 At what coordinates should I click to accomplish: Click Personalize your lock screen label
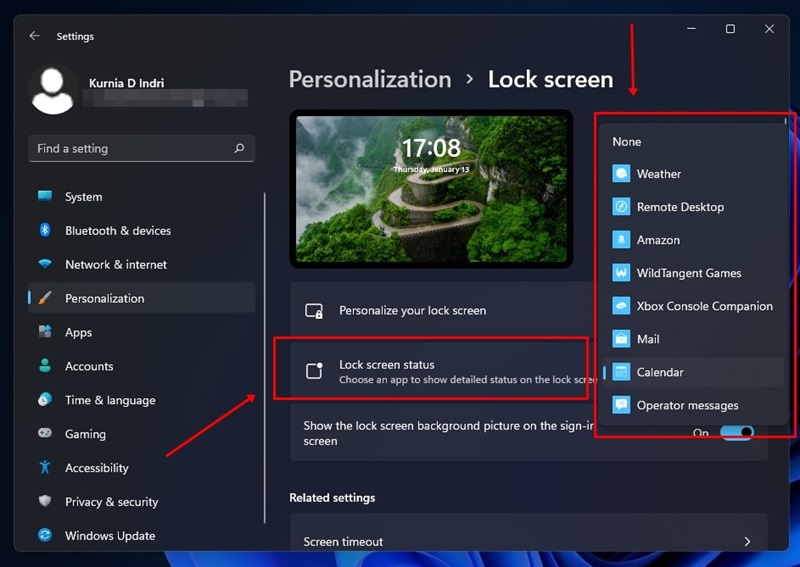pos(412,310)
